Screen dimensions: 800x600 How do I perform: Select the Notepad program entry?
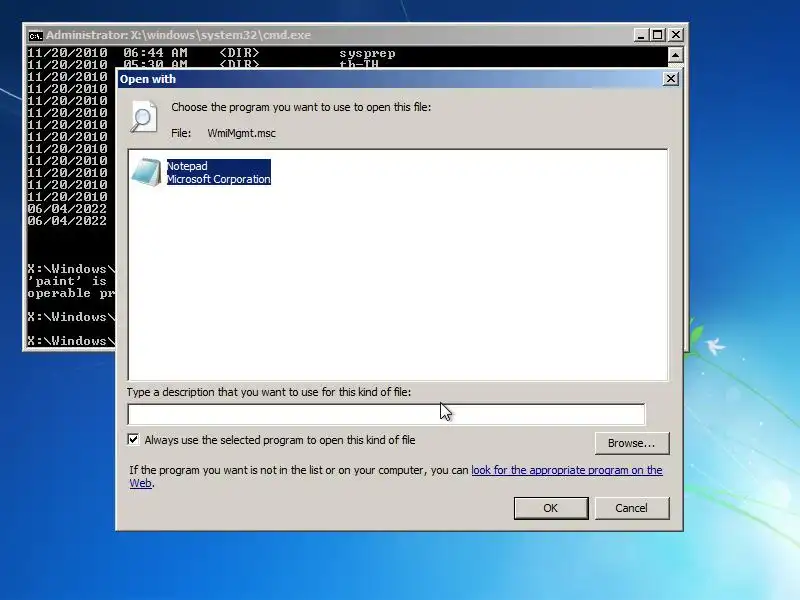point(202,172)
